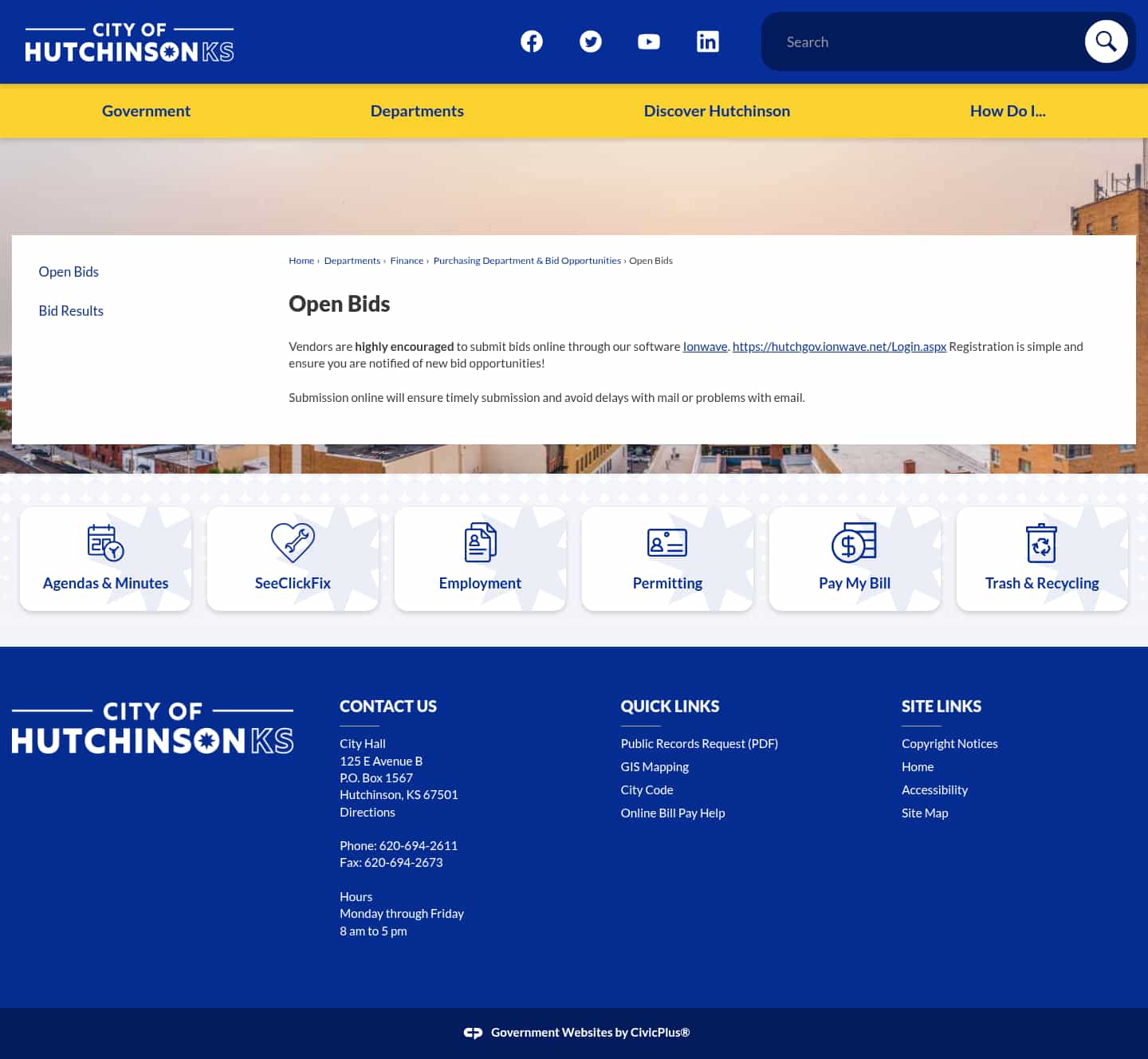This screenshot has height=1059, width=1148.
Task: Navigate to Finance via breadcrumb
Action: click(407, 260)
